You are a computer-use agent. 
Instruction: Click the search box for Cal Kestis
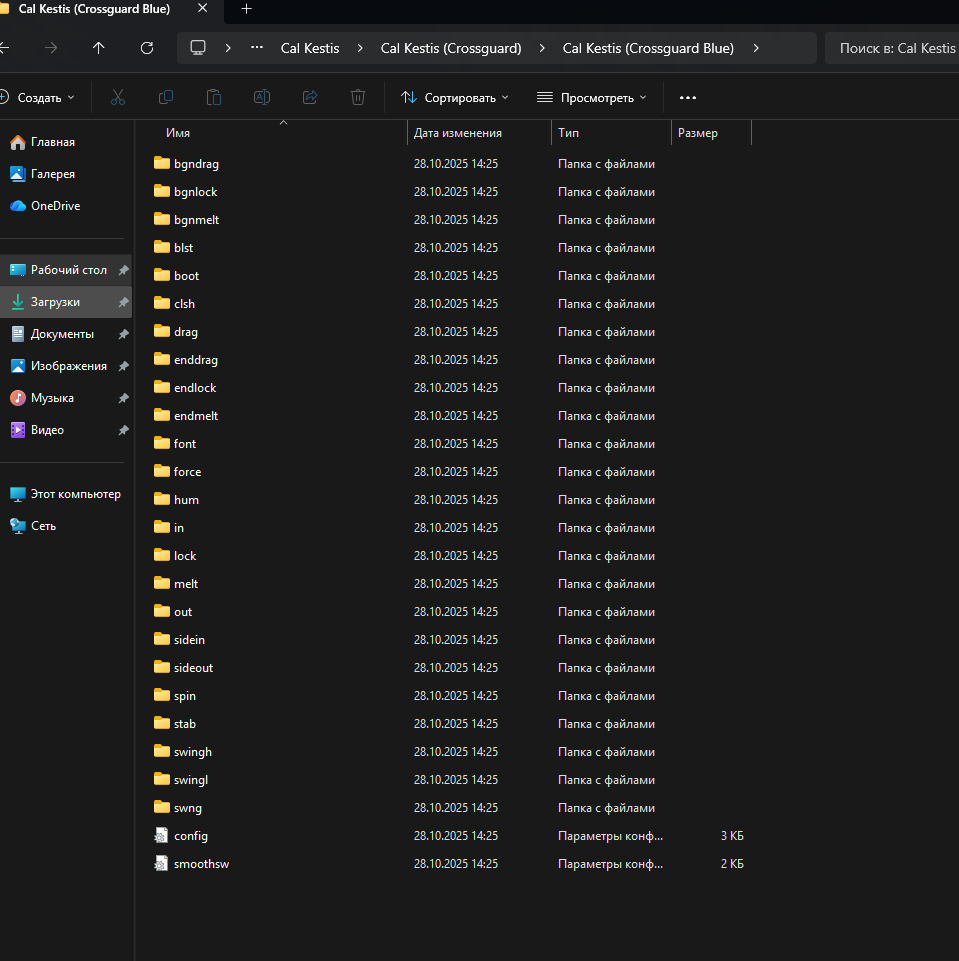pyautogui.click(x=892, y=48)
